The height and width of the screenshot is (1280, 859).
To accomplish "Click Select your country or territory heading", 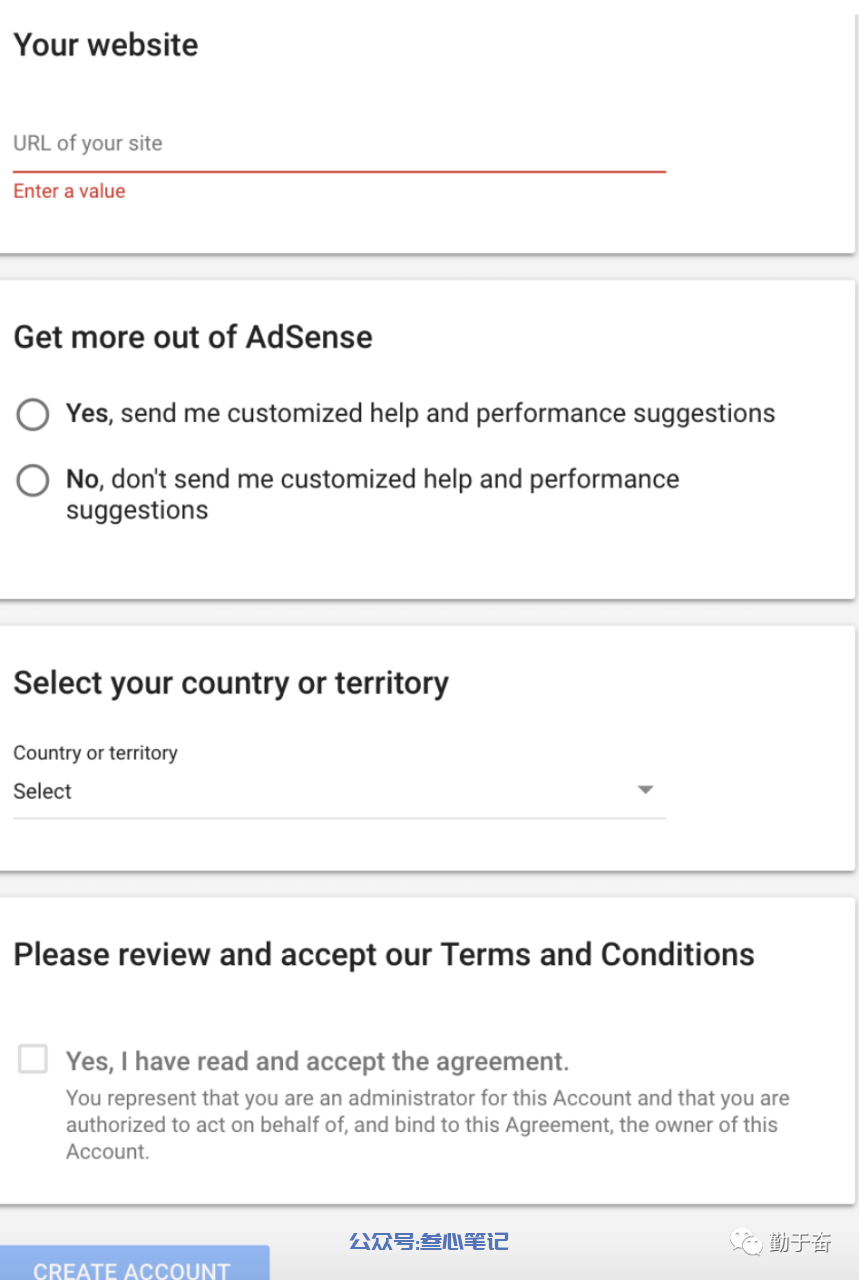I will point(231,683).
